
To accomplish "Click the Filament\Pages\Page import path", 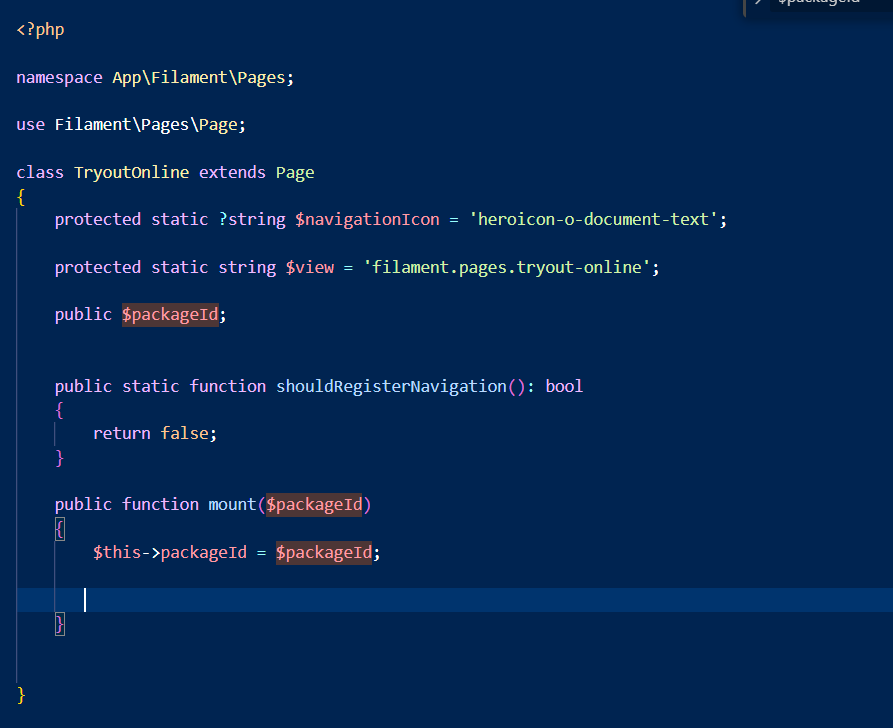I will click(x=150, y=124).
